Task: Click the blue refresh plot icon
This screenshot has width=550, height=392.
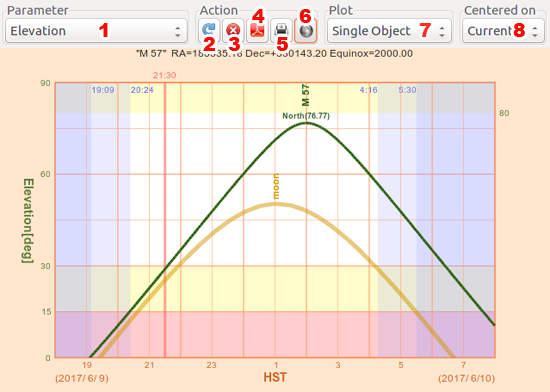Action: (x=209, y=30)
